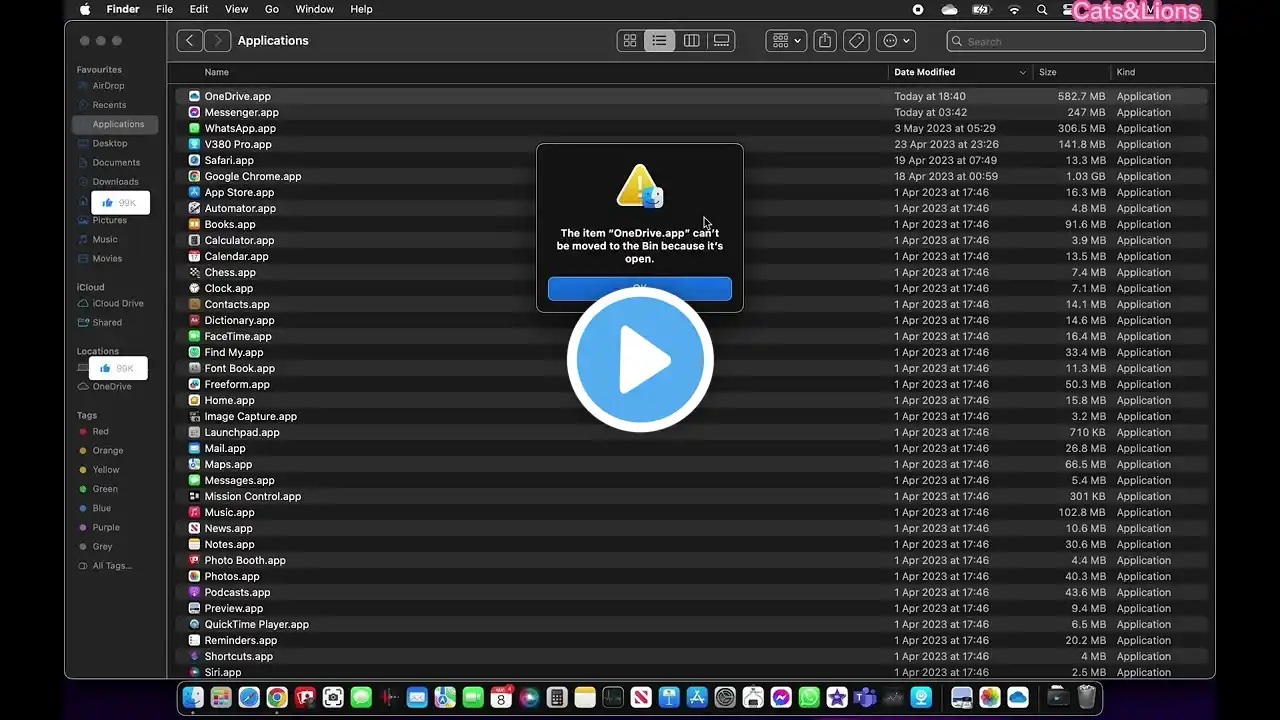The width and height of the screenshot is (1280, 720).
Task: Open Mail from the Dock
Action: coord(417,697)
